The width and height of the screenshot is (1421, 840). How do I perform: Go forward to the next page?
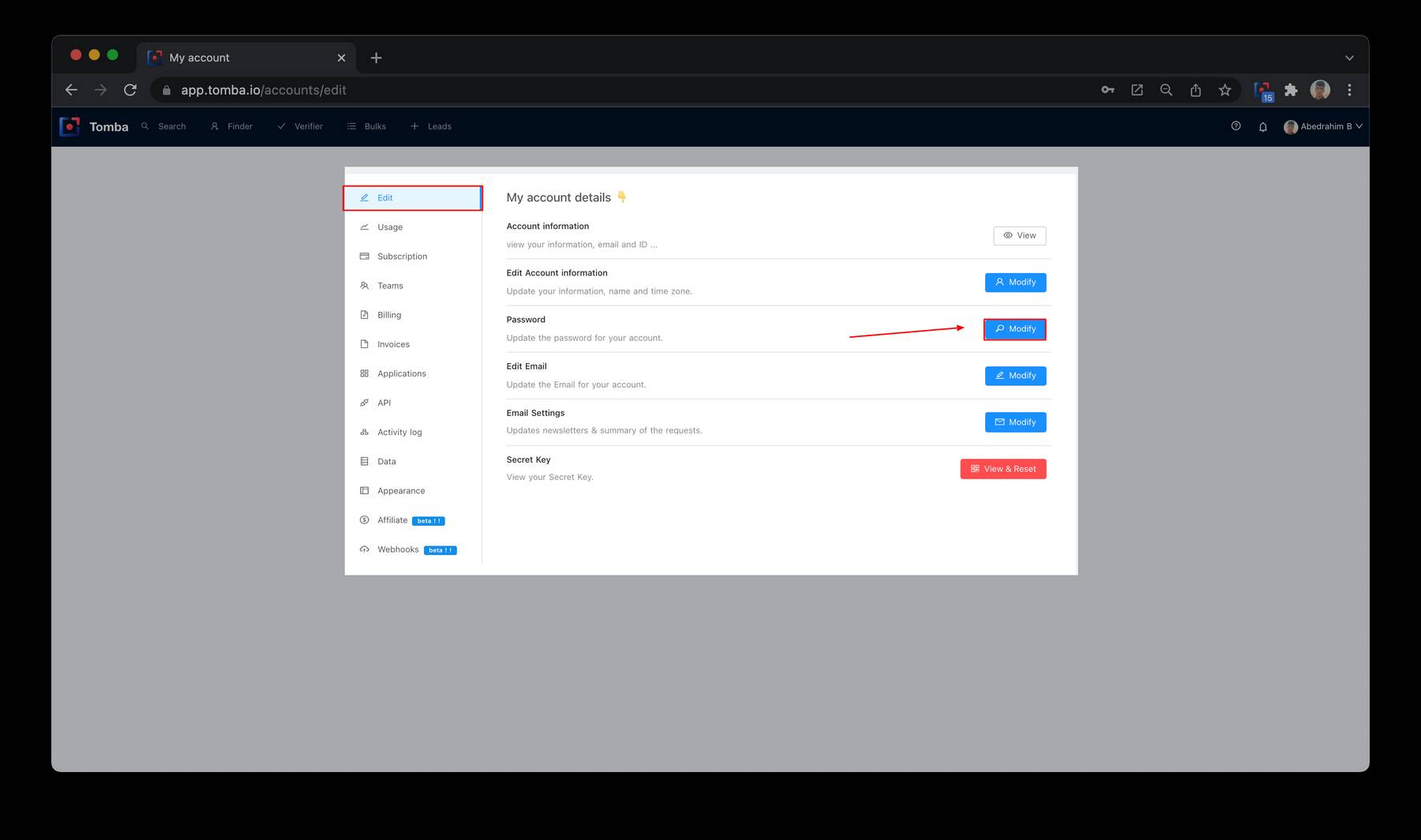pos(100,90)
